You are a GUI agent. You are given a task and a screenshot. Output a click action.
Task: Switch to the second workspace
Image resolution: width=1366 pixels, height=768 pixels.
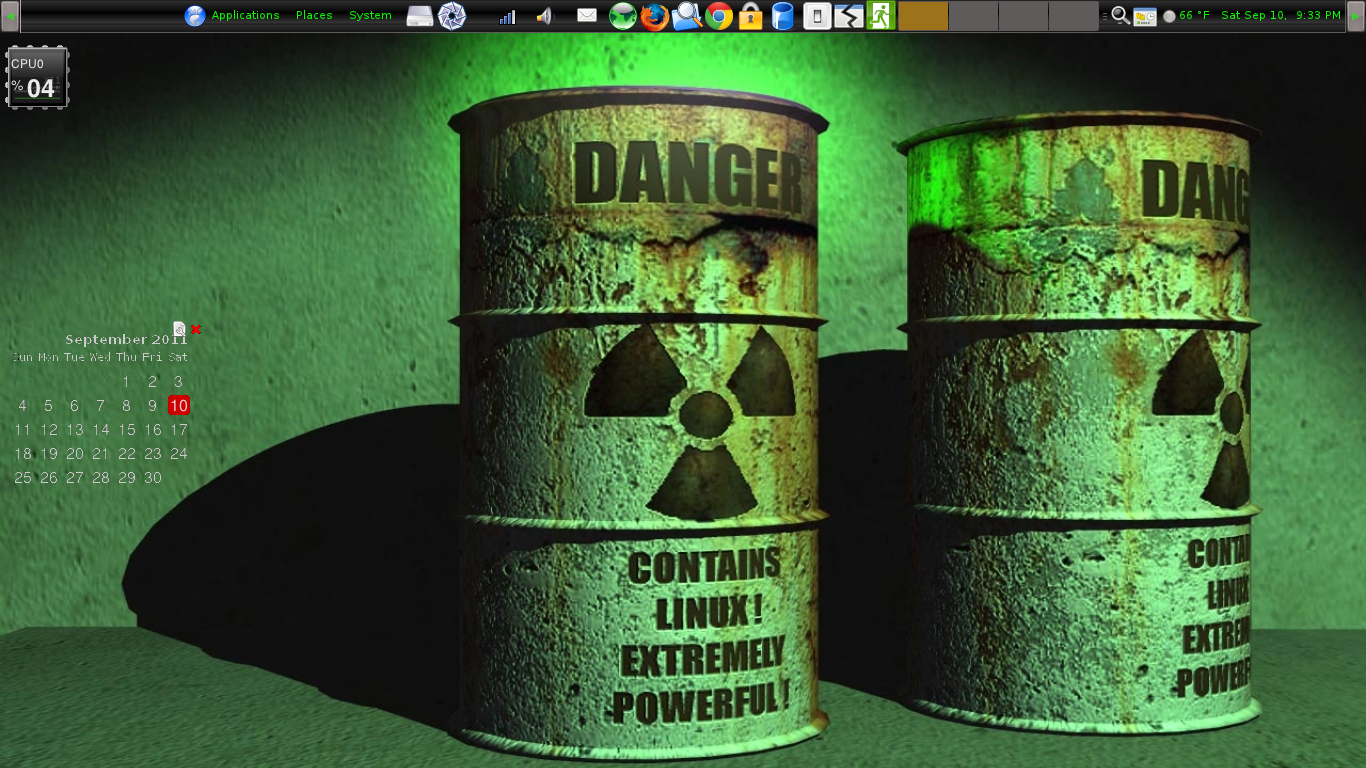click(x=973, y=16)
